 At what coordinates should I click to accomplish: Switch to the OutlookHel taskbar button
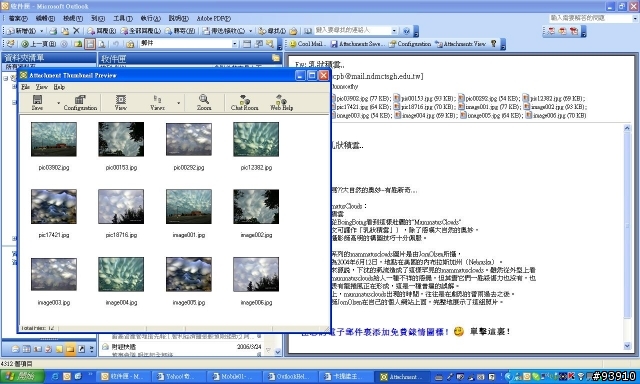(289, 377)
